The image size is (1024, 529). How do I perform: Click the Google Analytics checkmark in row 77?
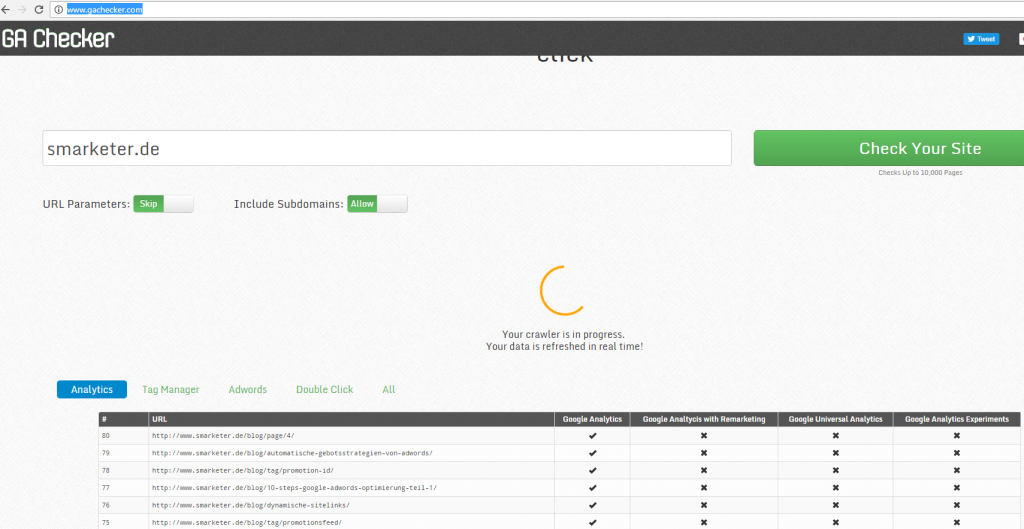click(x=592, y=488)
